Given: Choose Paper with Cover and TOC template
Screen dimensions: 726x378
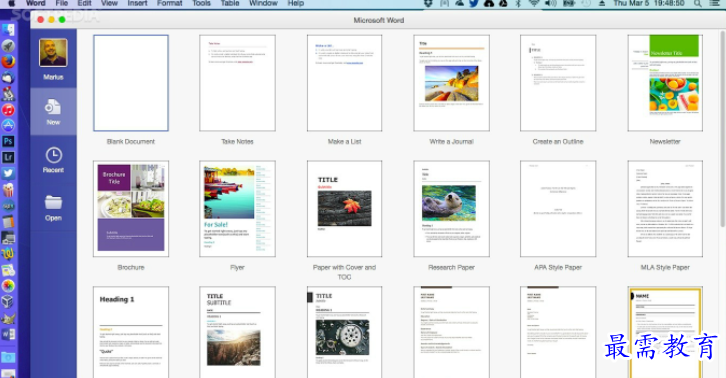Looking at the screenshot, I should (344, 209).
